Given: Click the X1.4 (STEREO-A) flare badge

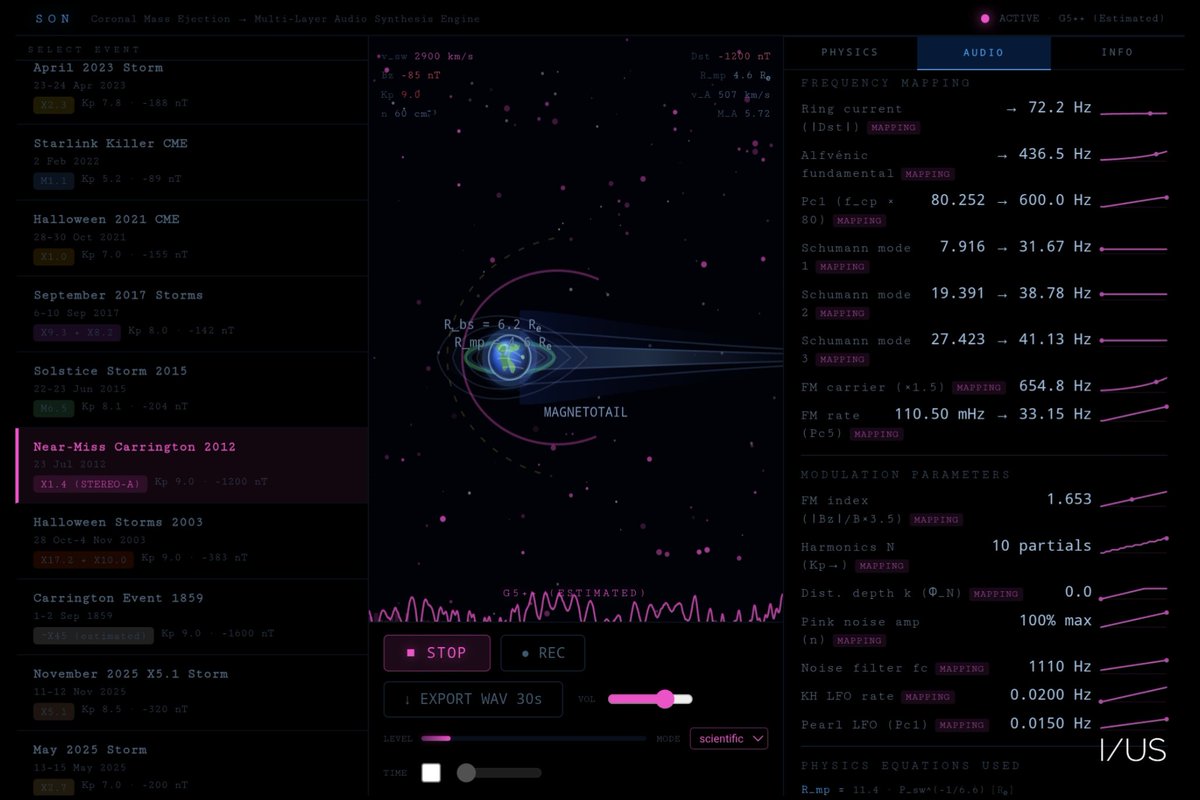Looking at the screenshot, I should [91, 484].
